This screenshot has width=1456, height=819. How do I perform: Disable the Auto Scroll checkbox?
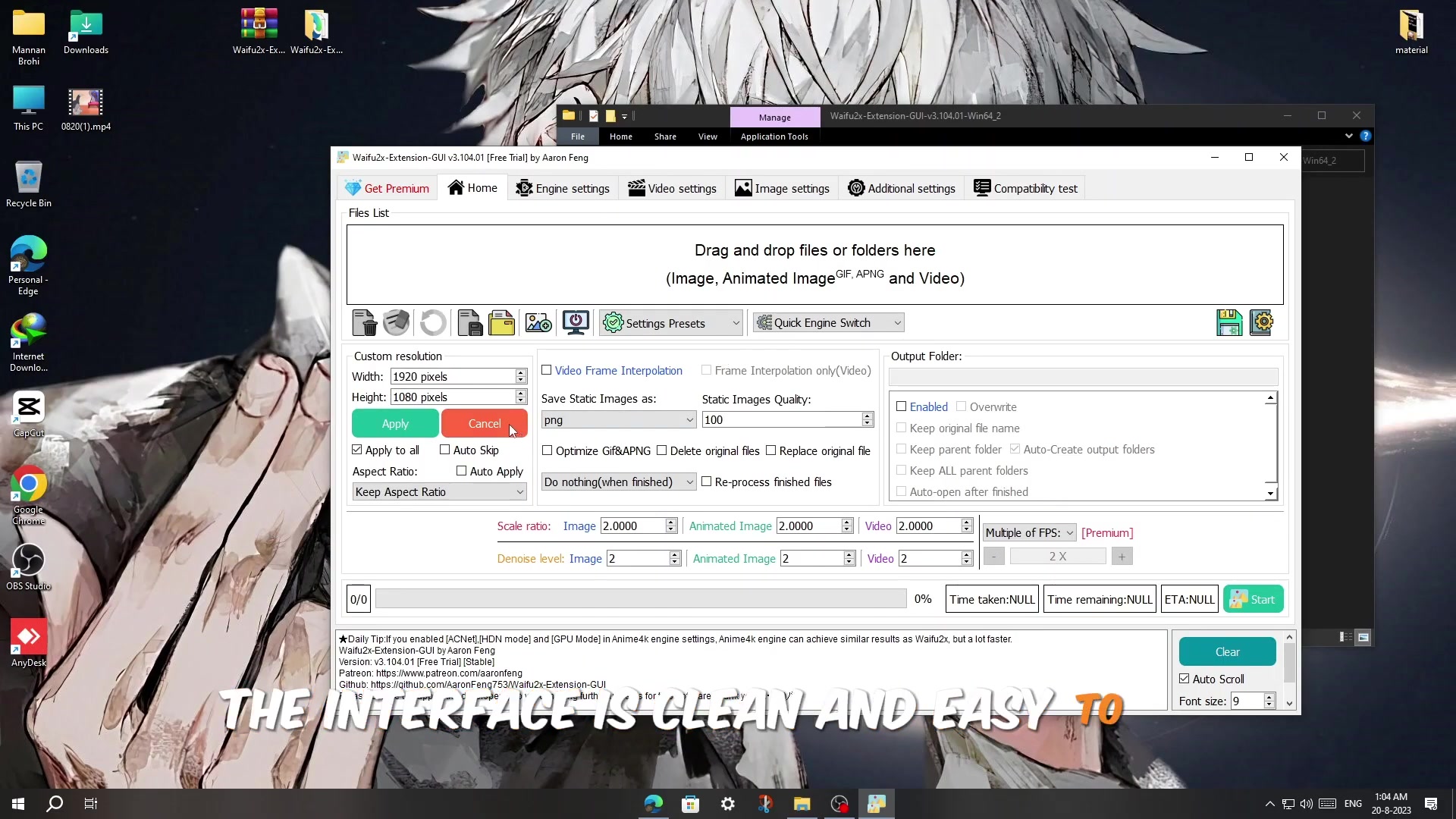click(1185, 679)
